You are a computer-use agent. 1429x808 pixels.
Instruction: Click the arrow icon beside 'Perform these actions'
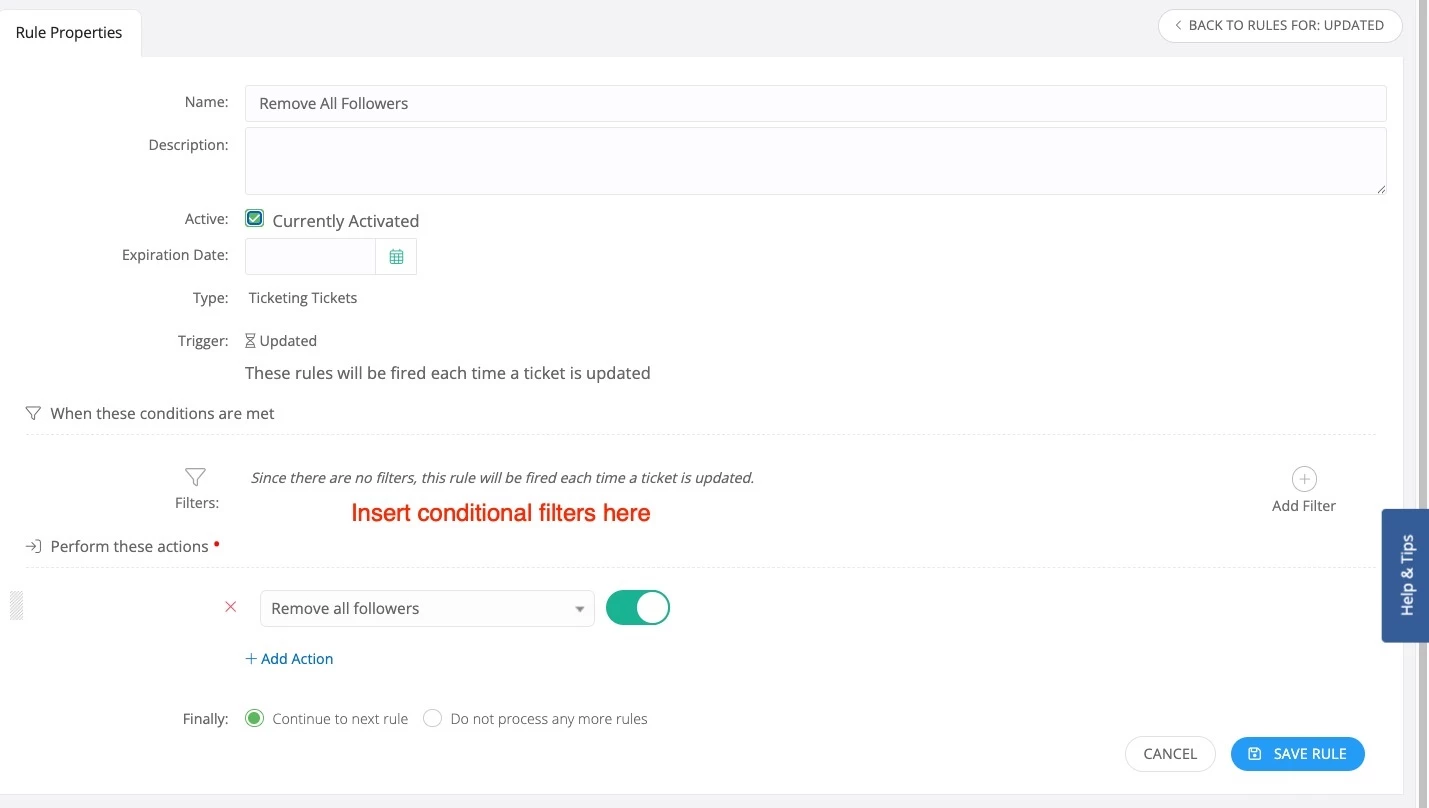pyautogui.click(x=33, y=547)
